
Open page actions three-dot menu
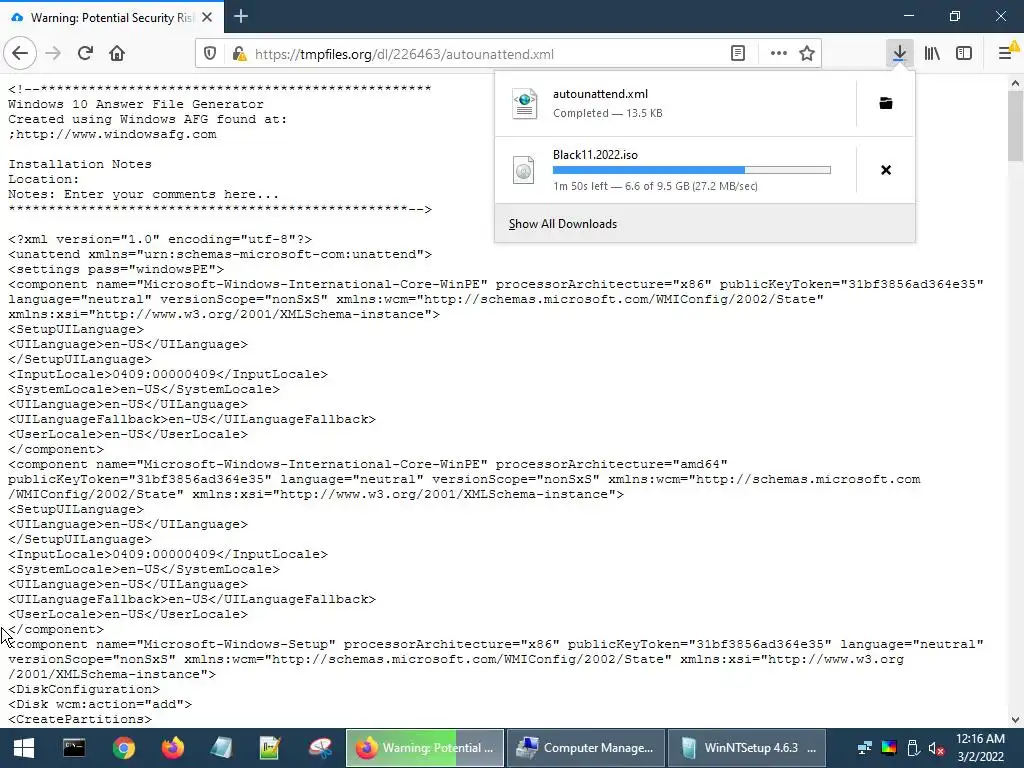pos(778,54)
